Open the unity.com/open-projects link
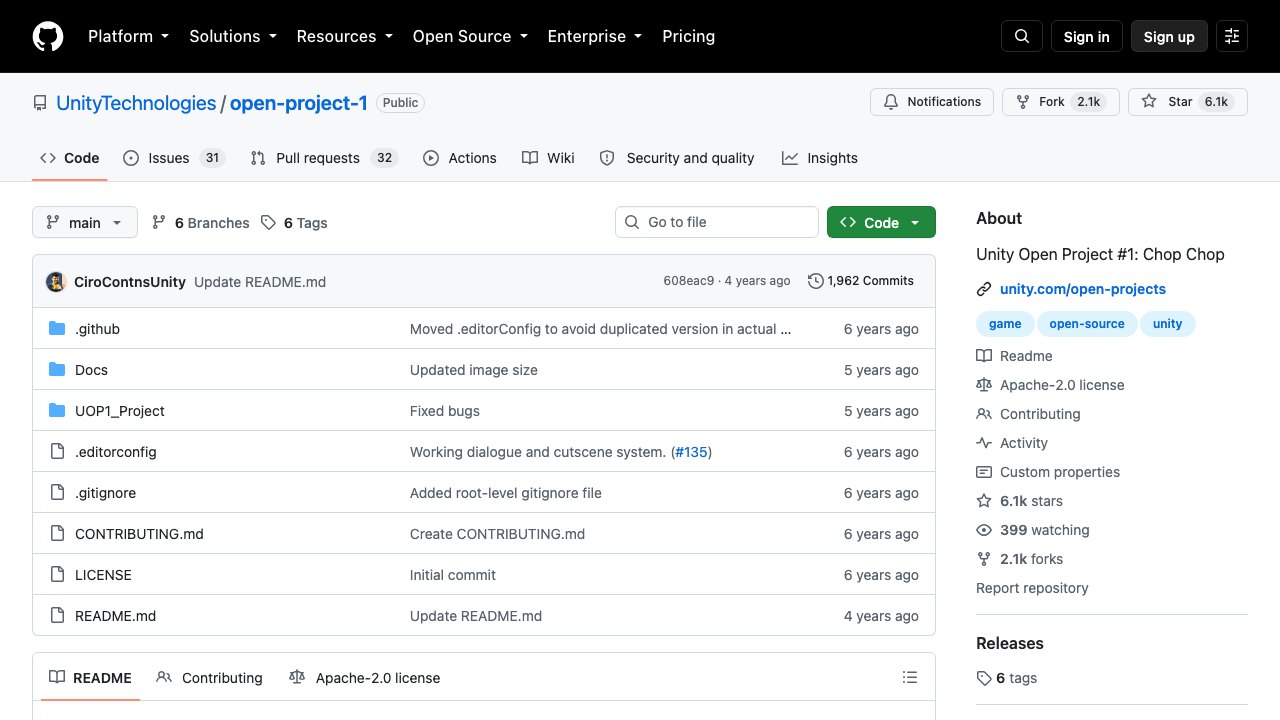This screenshot has height=720, width=1280. (x=1083, y=289)
